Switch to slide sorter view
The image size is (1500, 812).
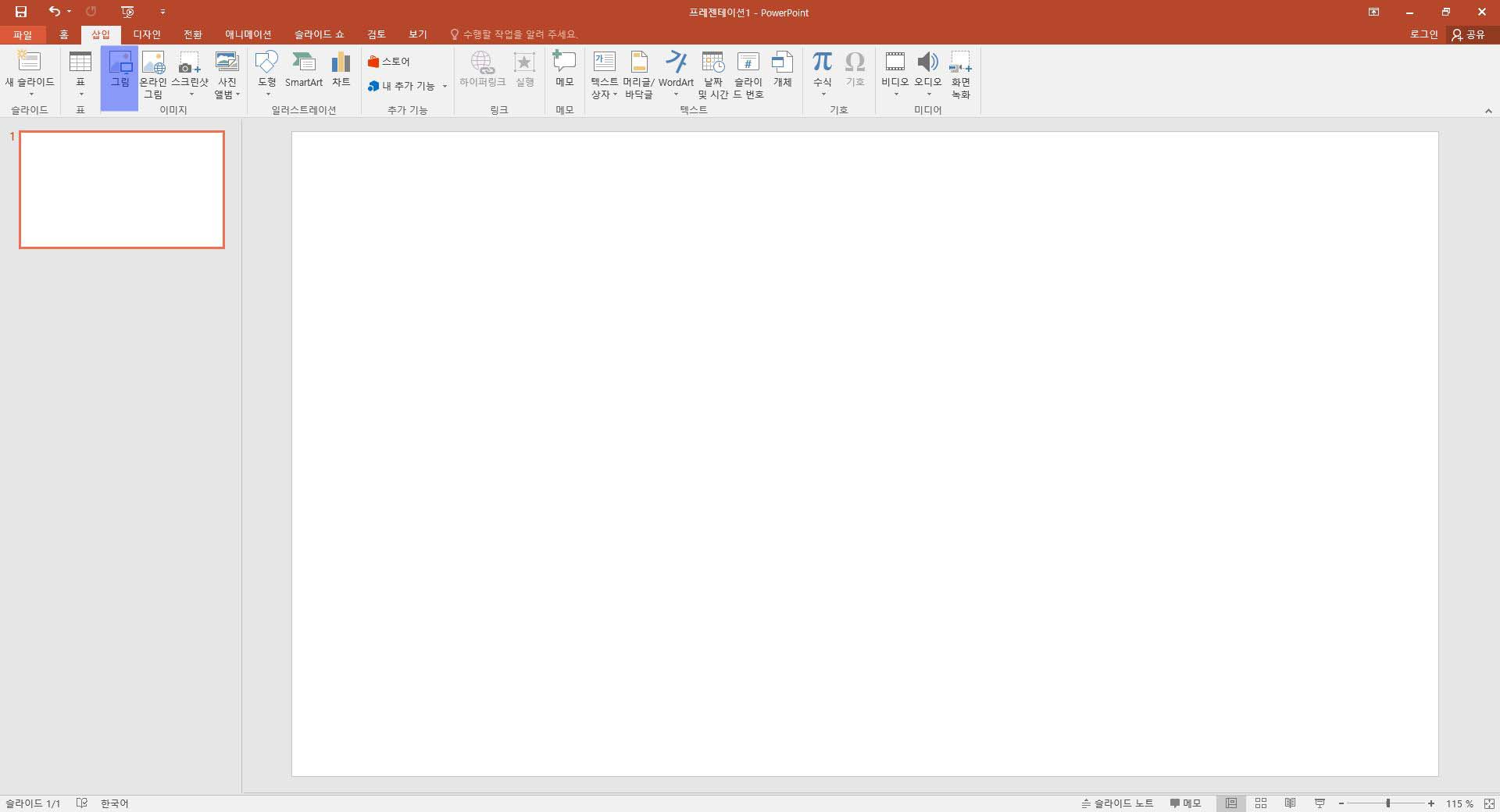(1260, 803)
